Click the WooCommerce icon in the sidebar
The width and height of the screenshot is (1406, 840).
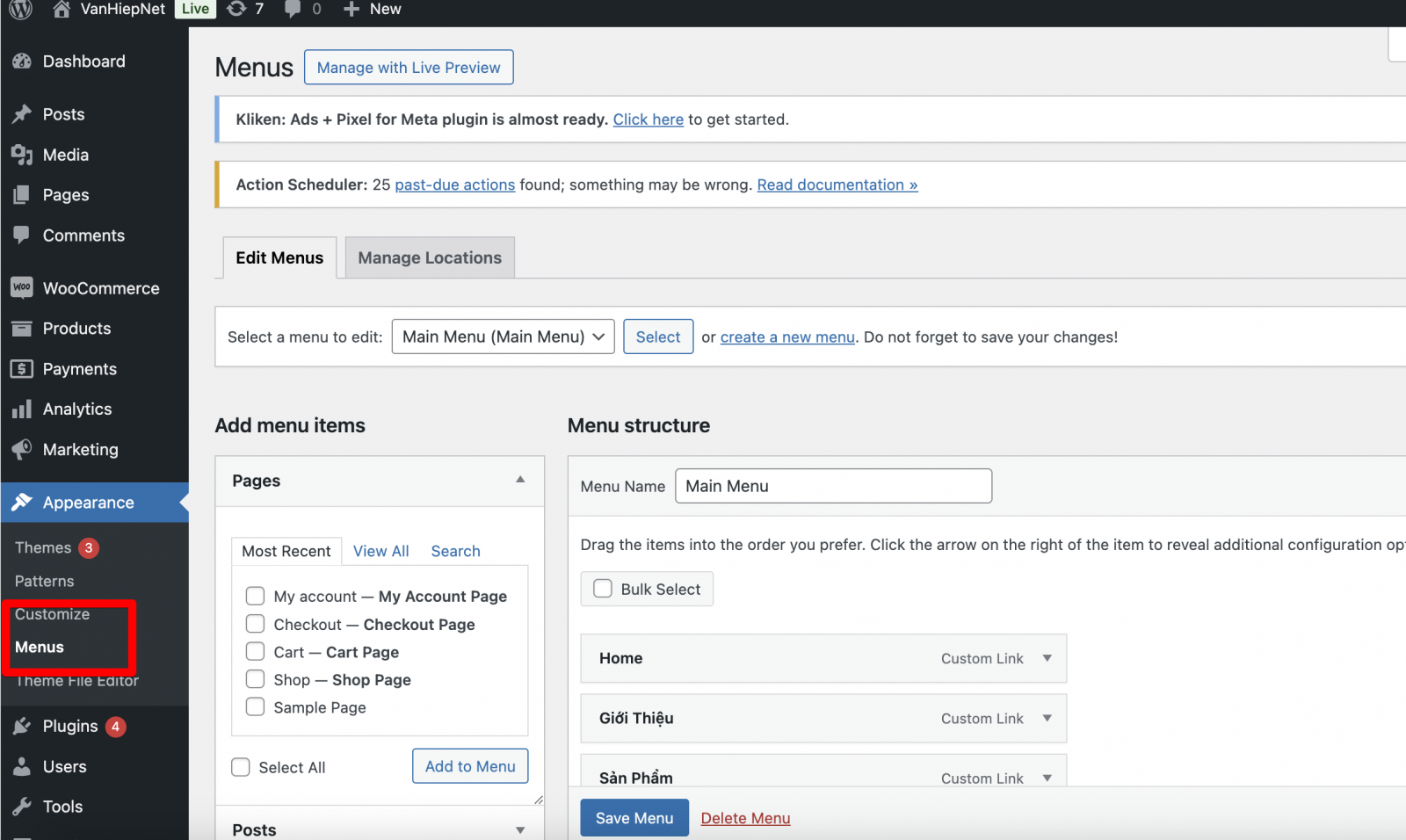(22, 287)
